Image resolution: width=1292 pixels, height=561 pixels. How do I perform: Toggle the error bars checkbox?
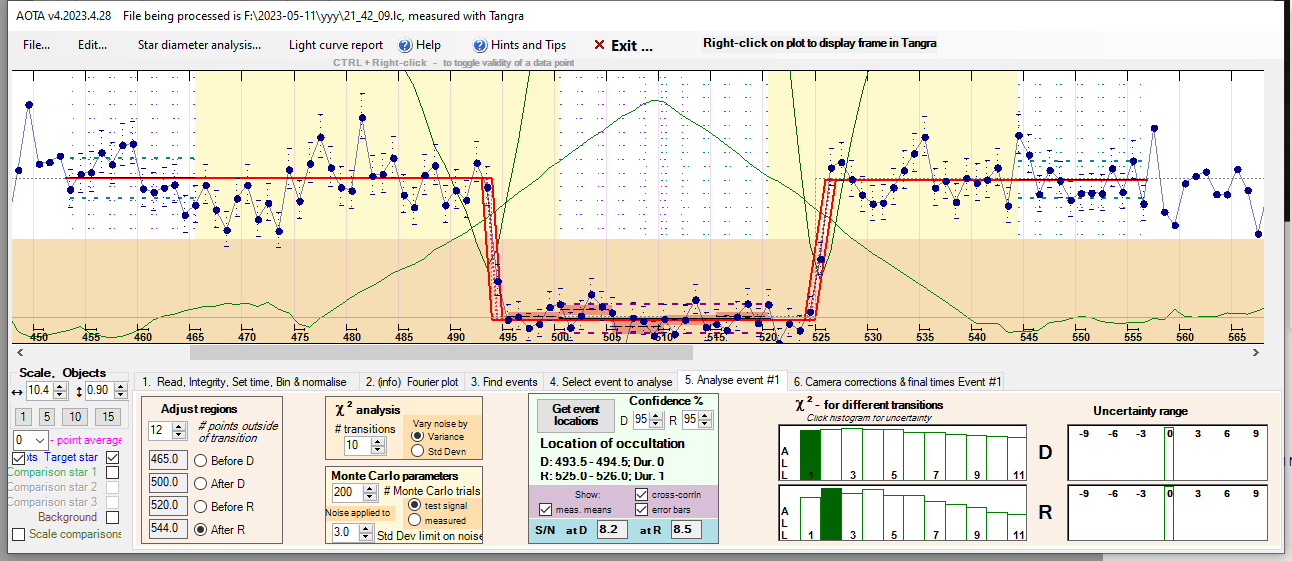click(x=641, y=510)
